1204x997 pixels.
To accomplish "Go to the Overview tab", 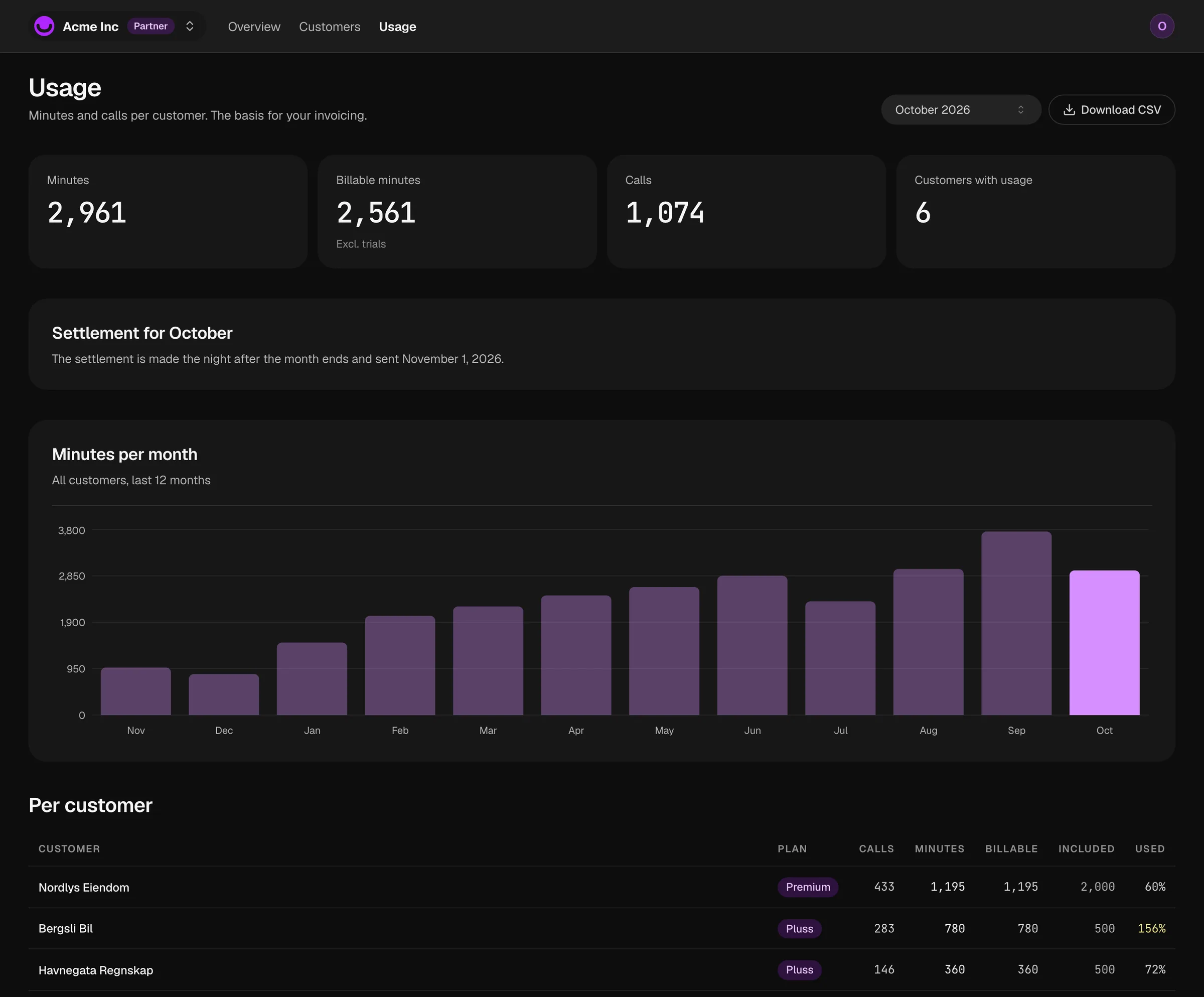I will pyautogui.click(x=254, y=27).
